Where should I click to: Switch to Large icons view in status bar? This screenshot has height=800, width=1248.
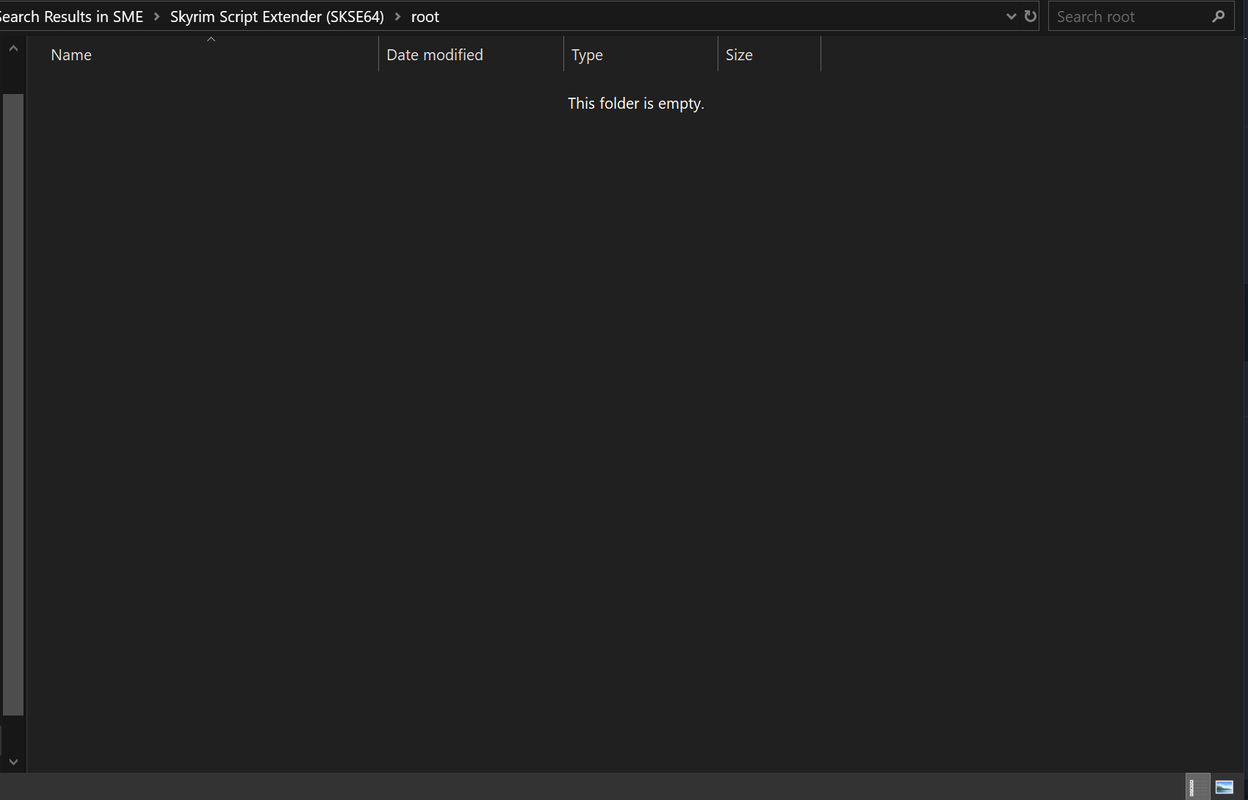point(1224,787)
